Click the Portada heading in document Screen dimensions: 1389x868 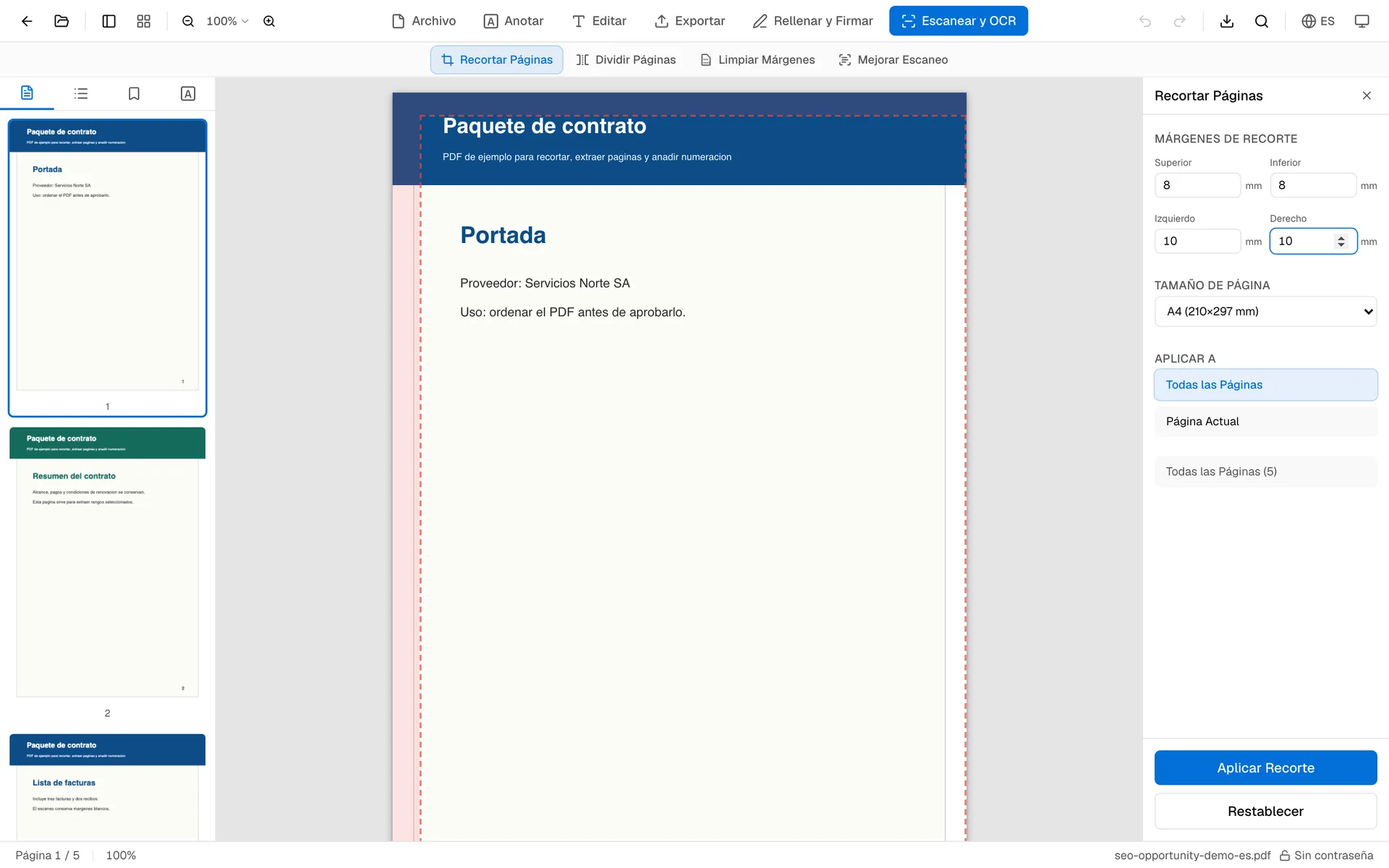[x=503, y=235]
